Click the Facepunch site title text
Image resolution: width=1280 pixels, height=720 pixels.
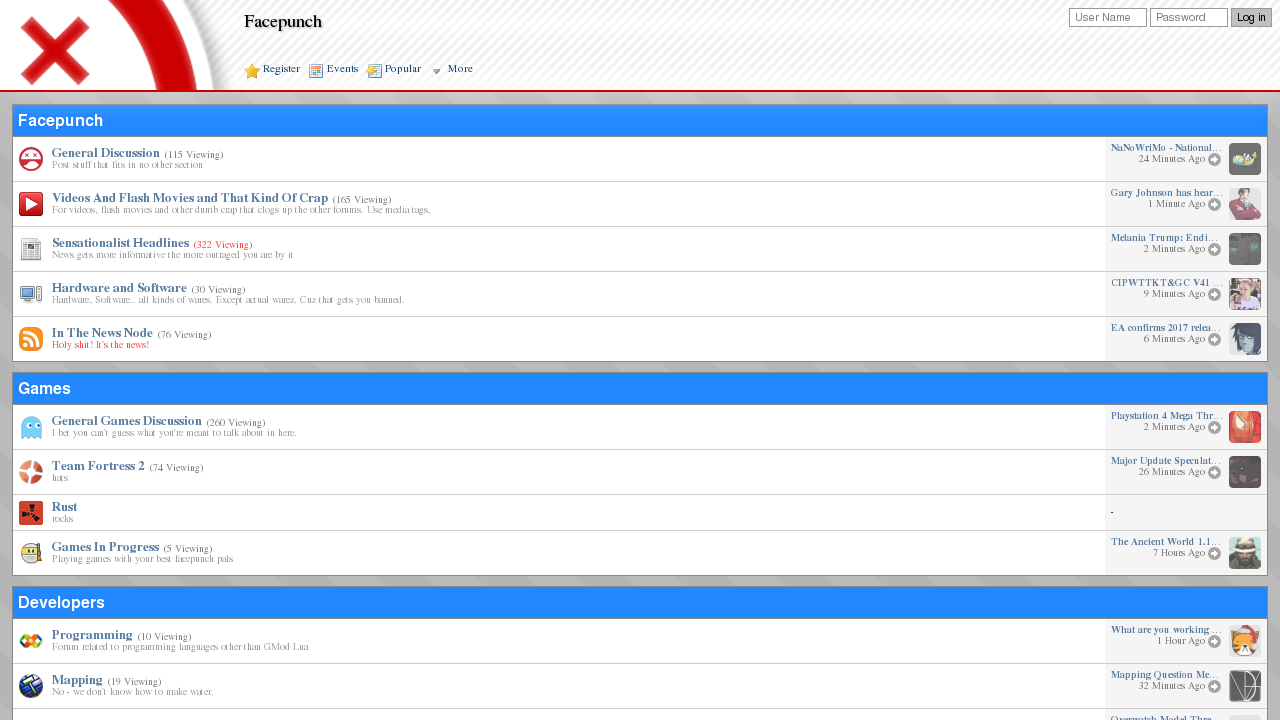tap(283, 22)
